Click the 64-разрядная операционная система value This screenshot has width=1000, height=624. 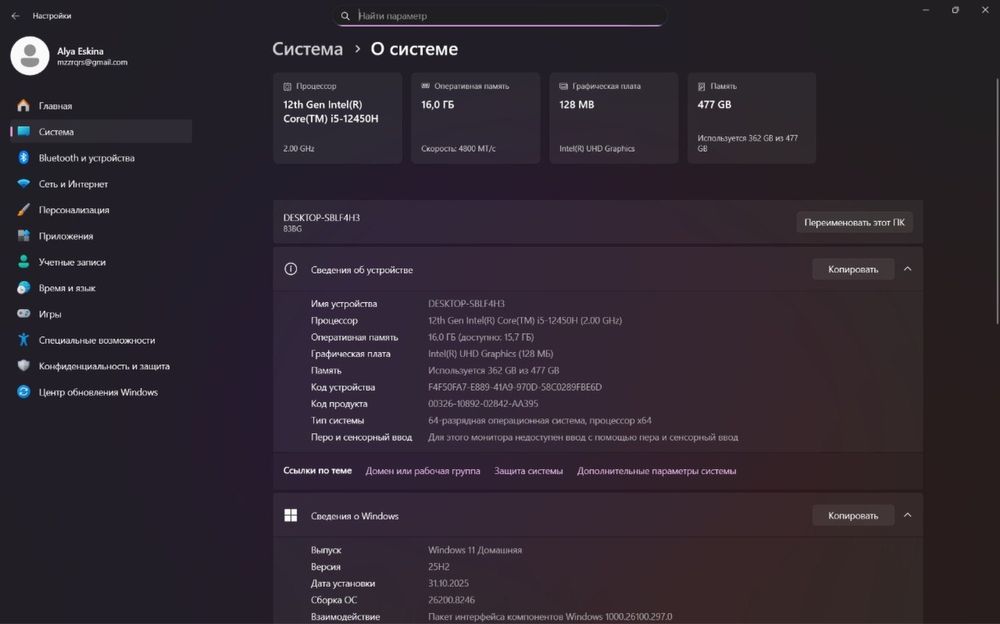pos(540,420)
